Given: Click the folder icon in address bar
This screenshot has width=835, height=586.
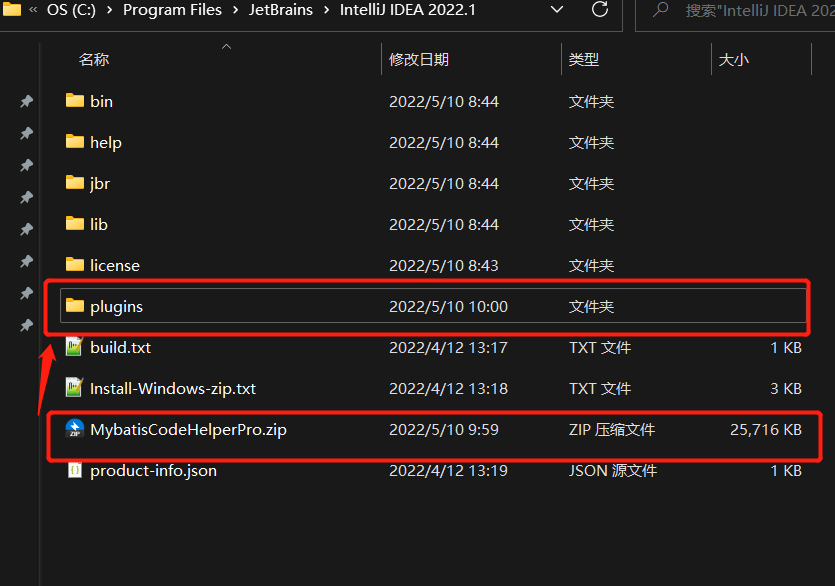Looking at the screenshot, I should click(x=12, y=9).
